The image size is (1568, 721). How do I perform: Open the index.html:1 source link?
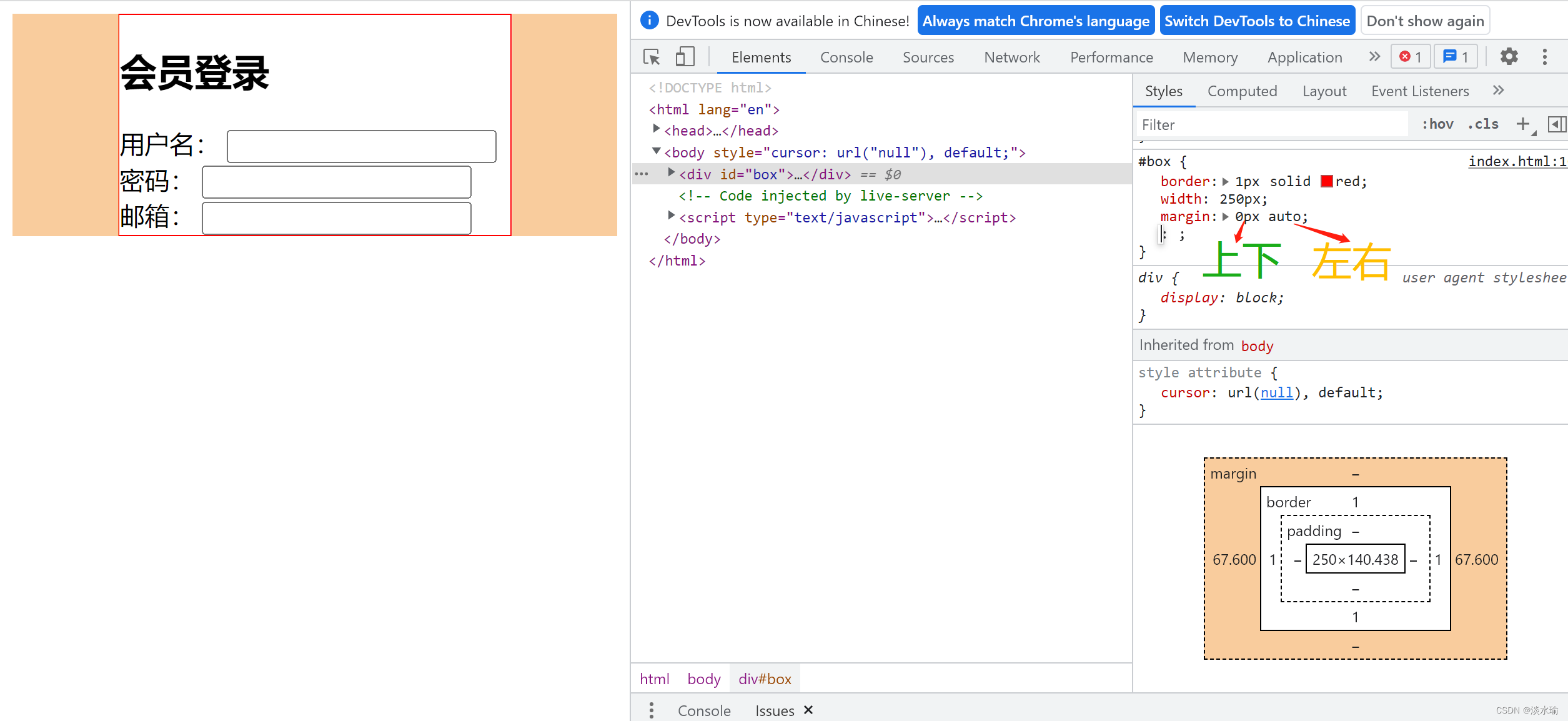(1517, 161)
